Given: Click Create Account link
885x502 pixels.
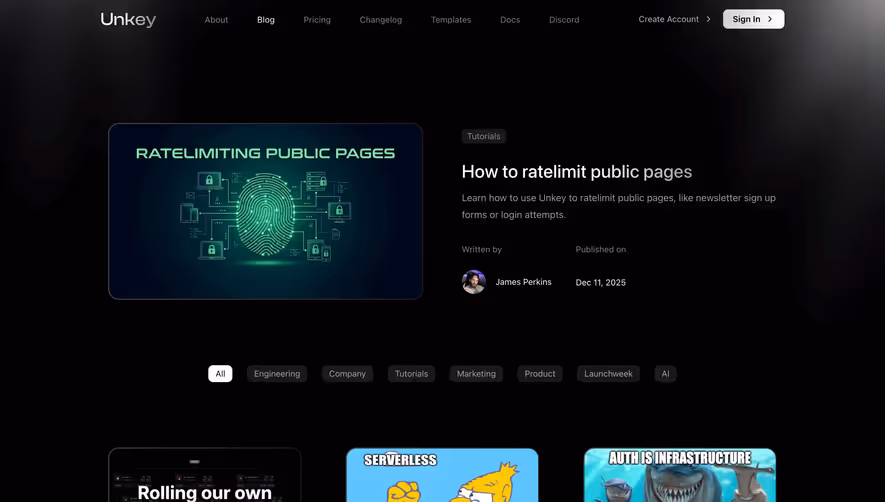Looking at the screenshot, I should 669,19.
